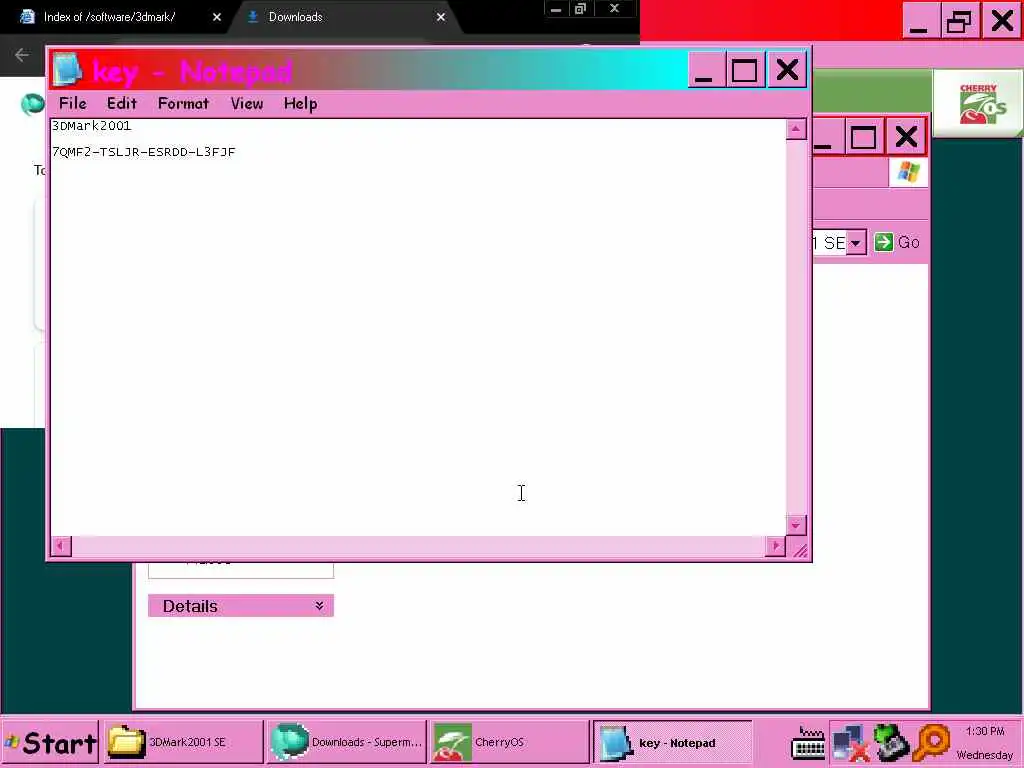Expand the Details panel

[x=241, y=606]
